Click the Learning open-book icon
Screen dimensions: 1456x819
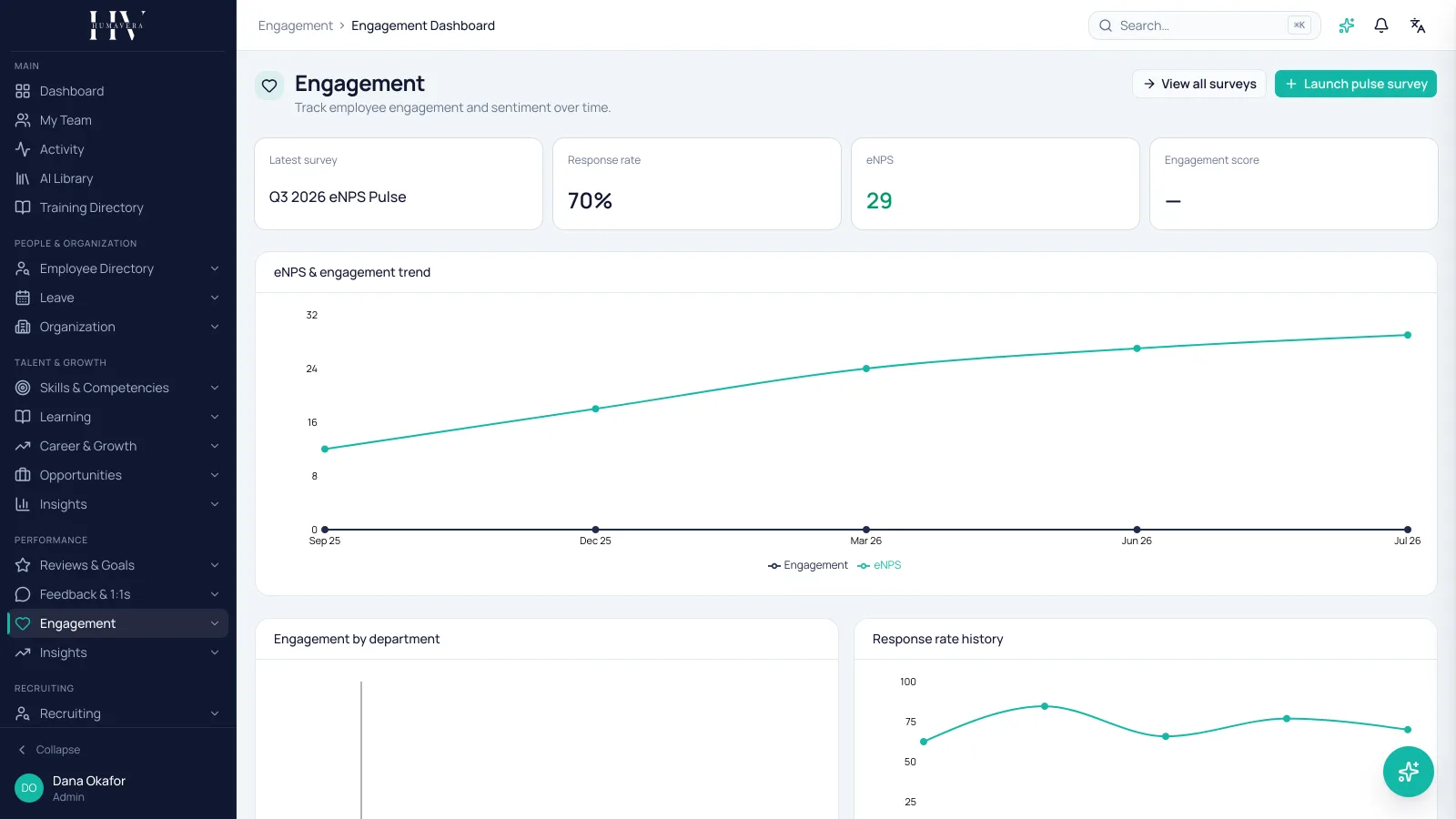coord(23,417)
